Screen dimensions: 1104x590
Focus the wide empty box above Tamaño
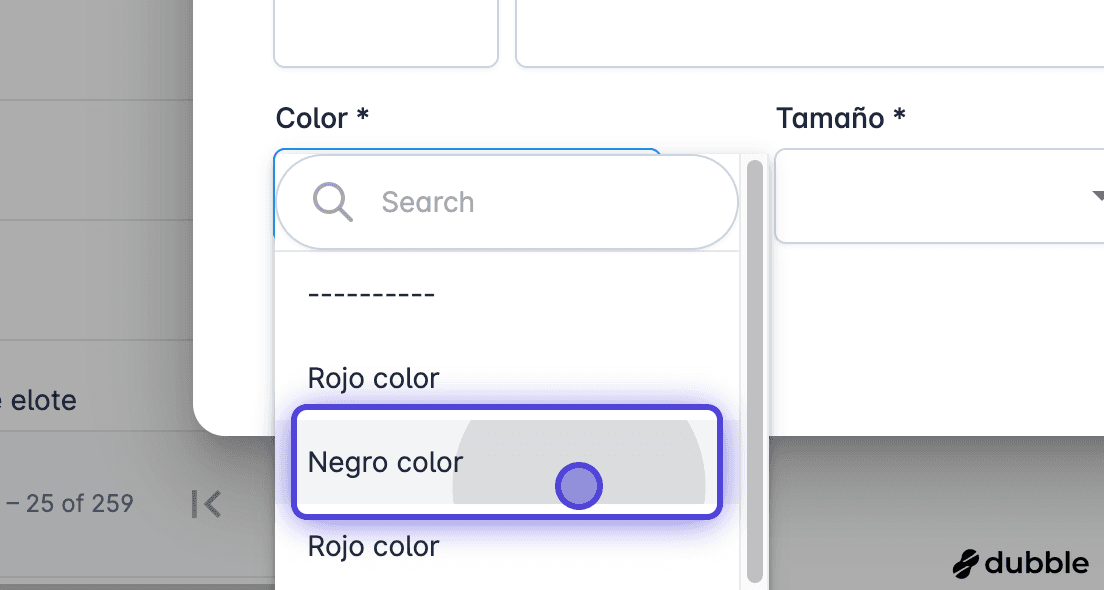point(810,33)
